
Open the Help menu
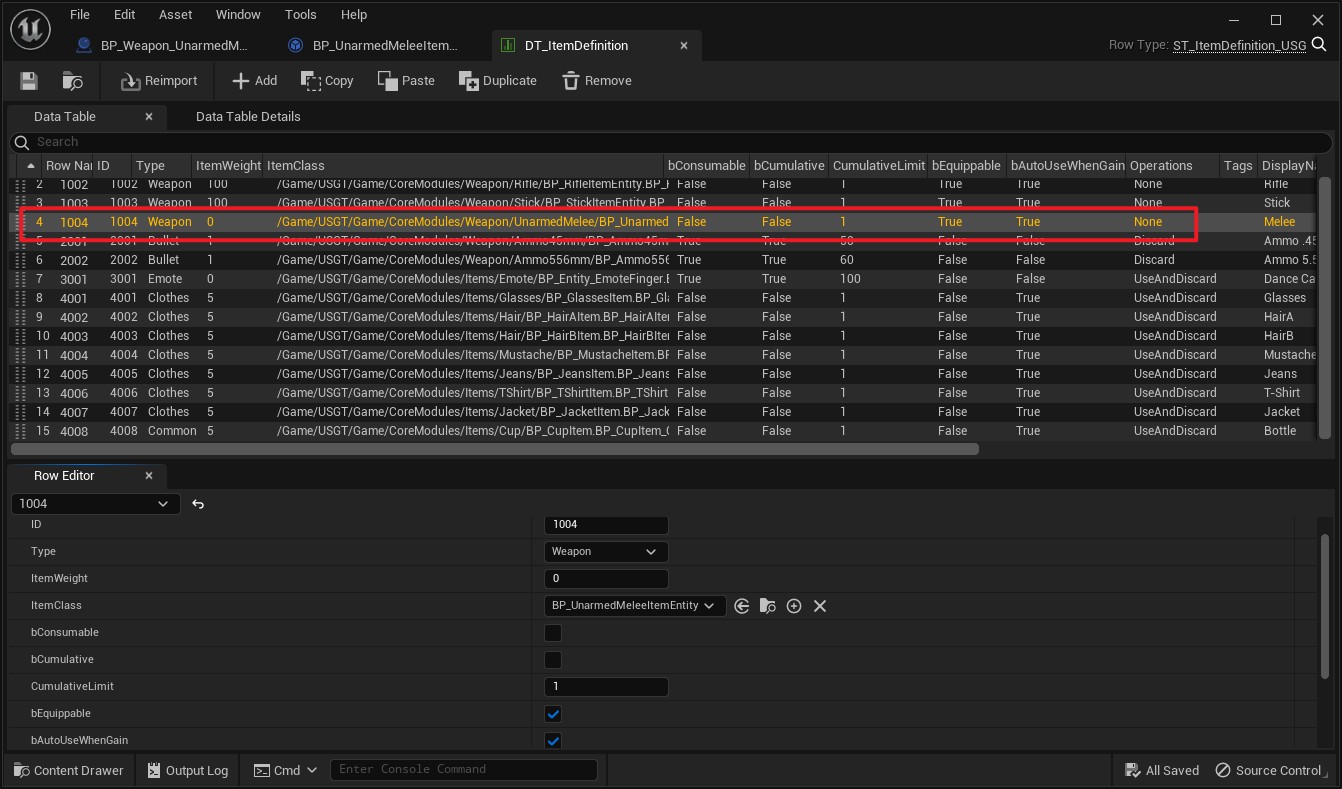coord(354,15)
